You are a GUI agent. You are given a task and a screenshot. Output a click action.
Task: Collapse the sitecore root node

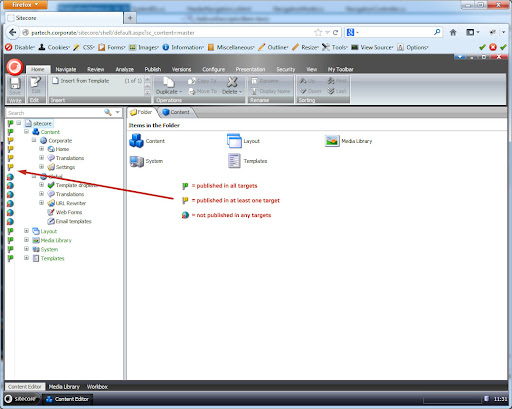coord(19,123)
